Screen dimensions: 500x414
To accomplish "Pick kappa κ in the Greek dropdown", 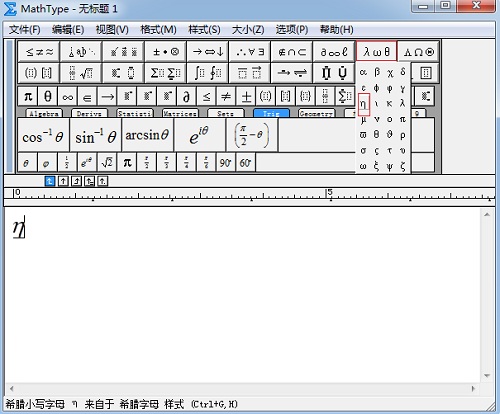I will pos(389,104).
